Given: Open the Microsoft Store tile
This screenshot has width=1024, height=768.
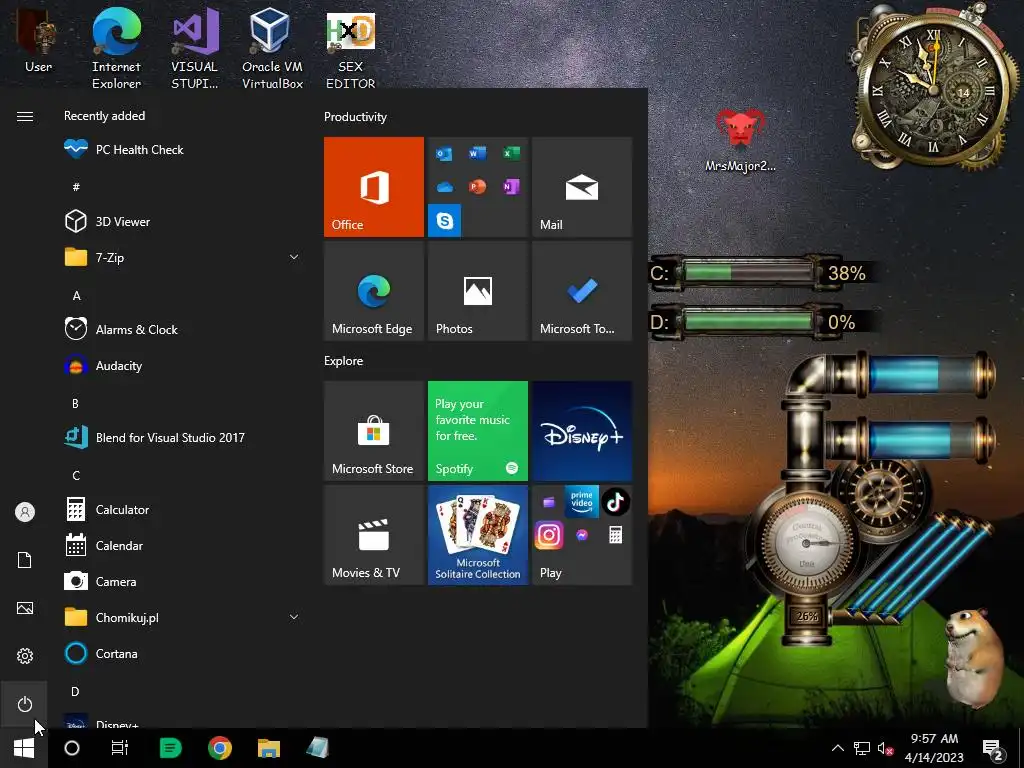Looking at the screenshot, I should coord(374,431).
